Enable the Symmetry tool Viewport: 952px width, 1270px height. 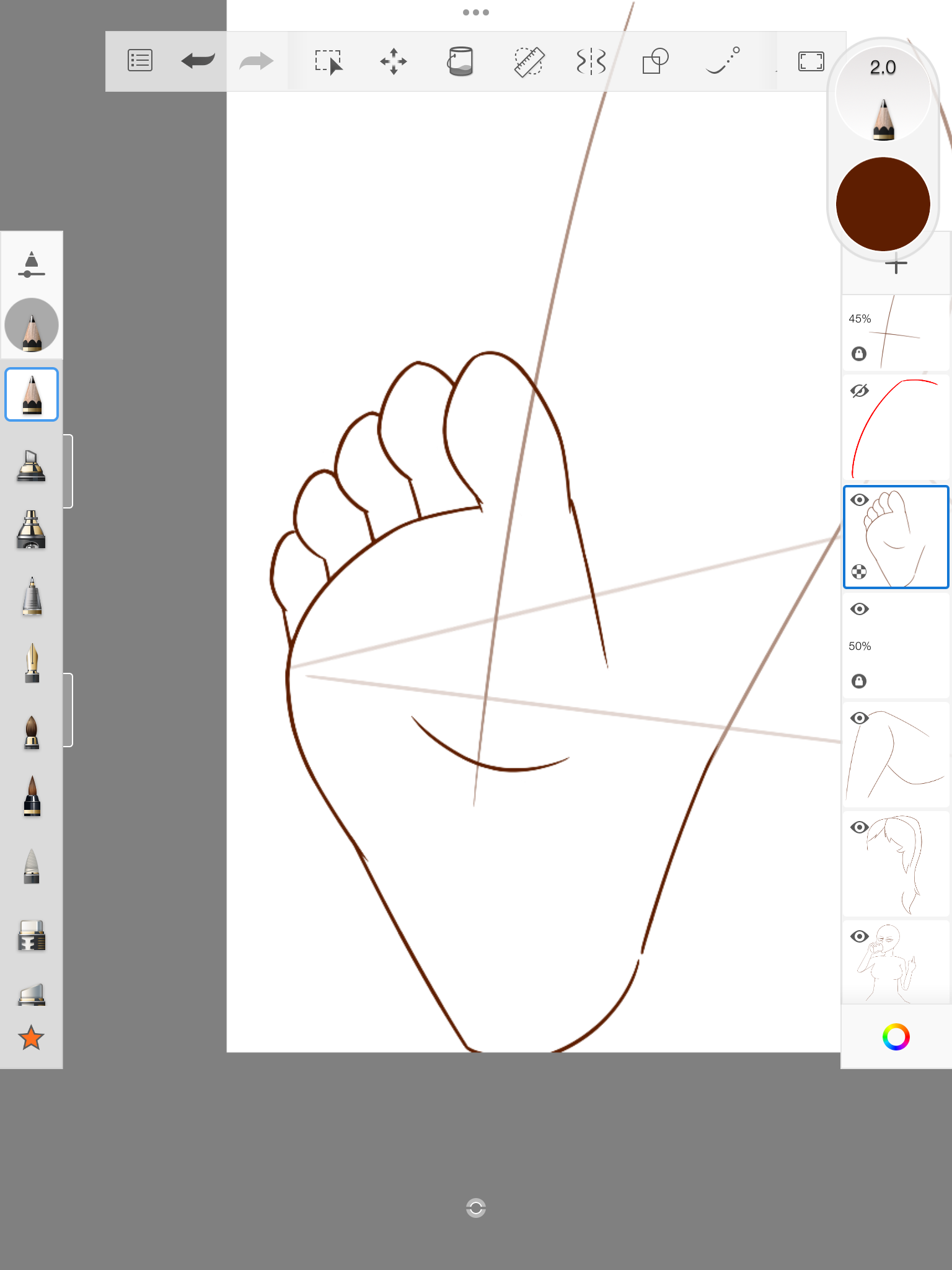[x=591, y=61]
